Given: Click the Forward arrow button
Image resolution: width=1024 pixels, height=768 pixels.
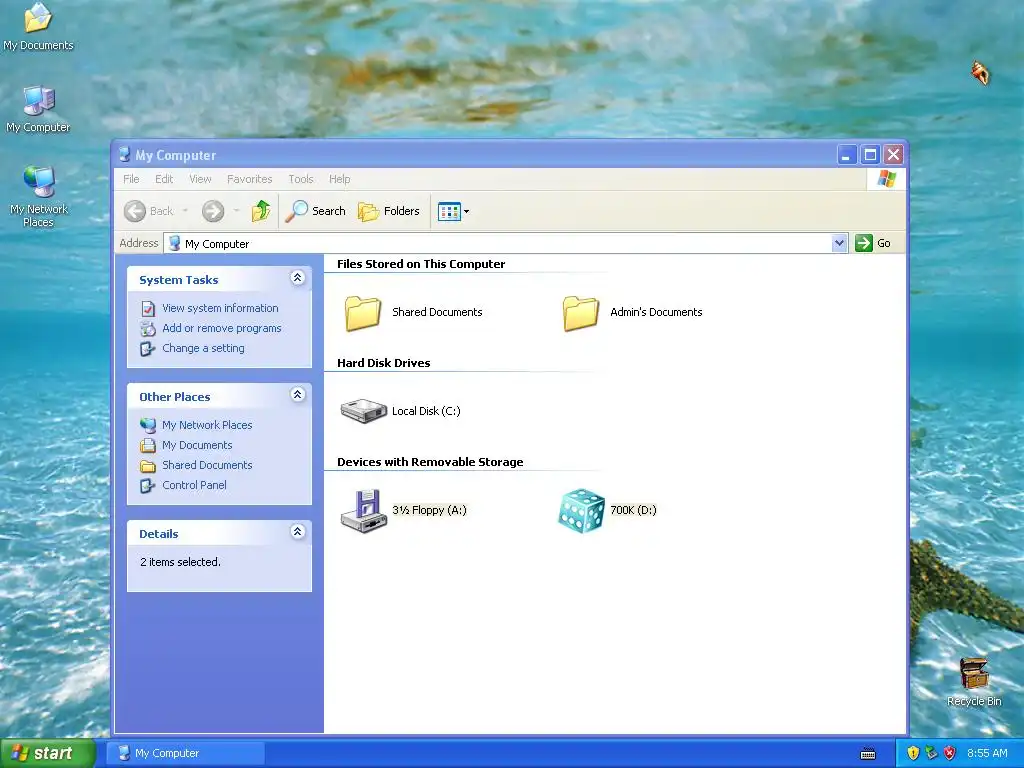Looking at the screenshot, I should (x=213, y=211).
